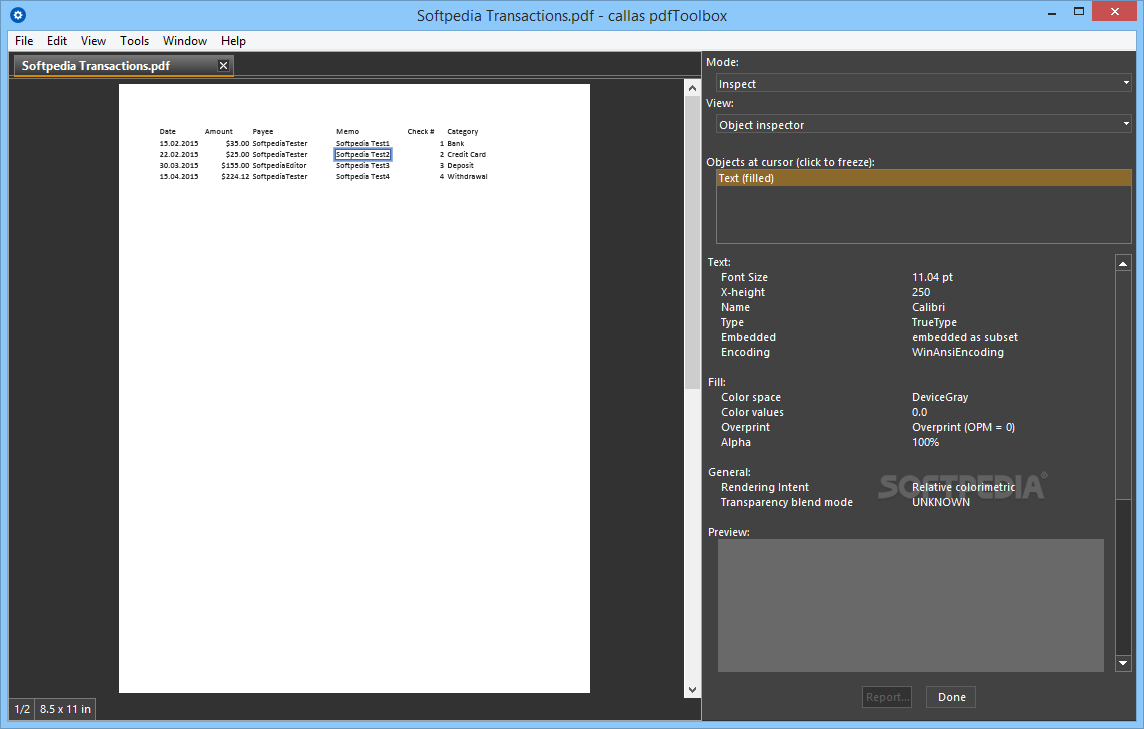Minimize the pdfToolbox window

[1052, 12]
